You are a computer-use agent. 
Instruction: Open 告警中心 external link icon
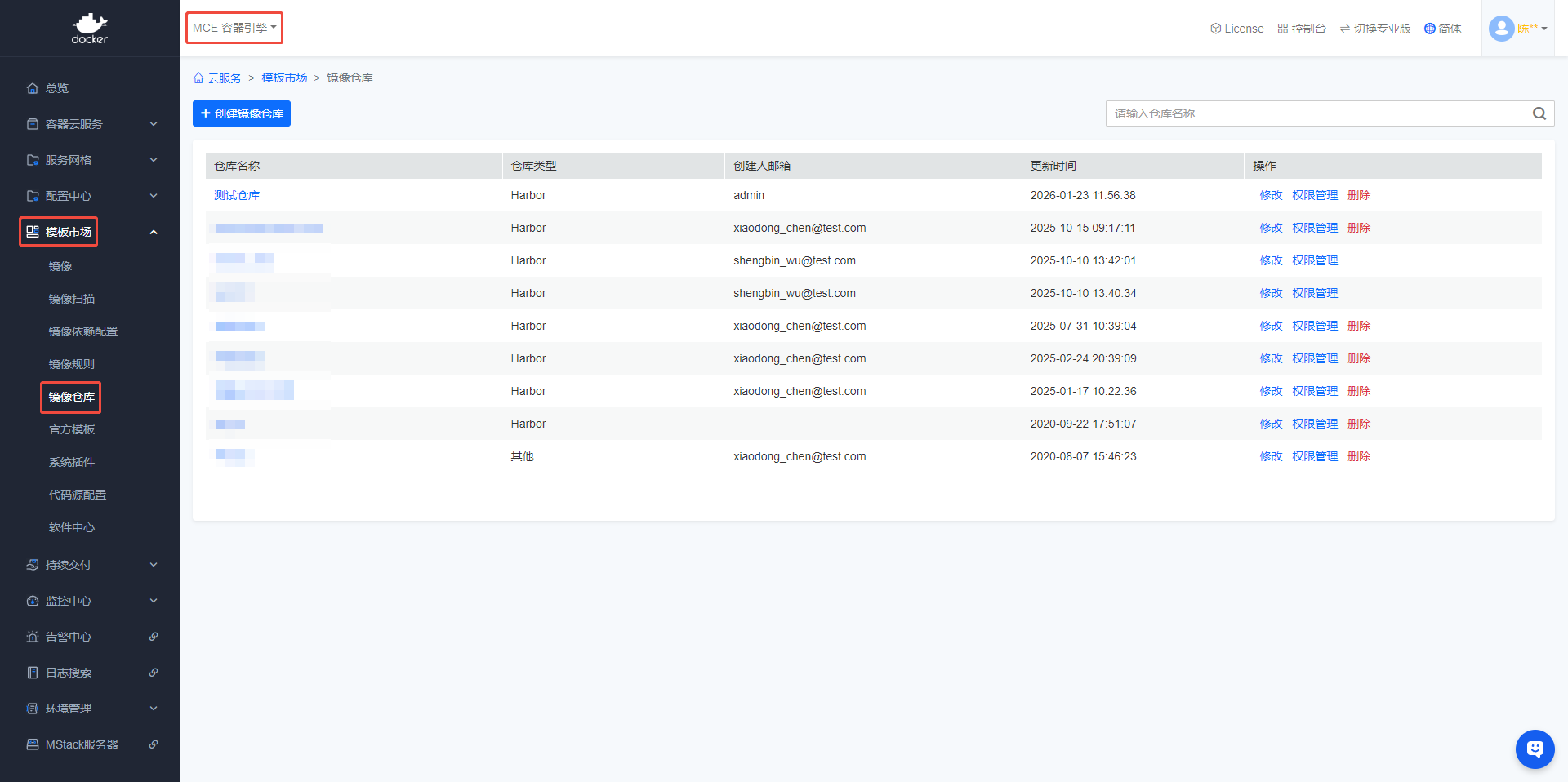pos(154,637)
